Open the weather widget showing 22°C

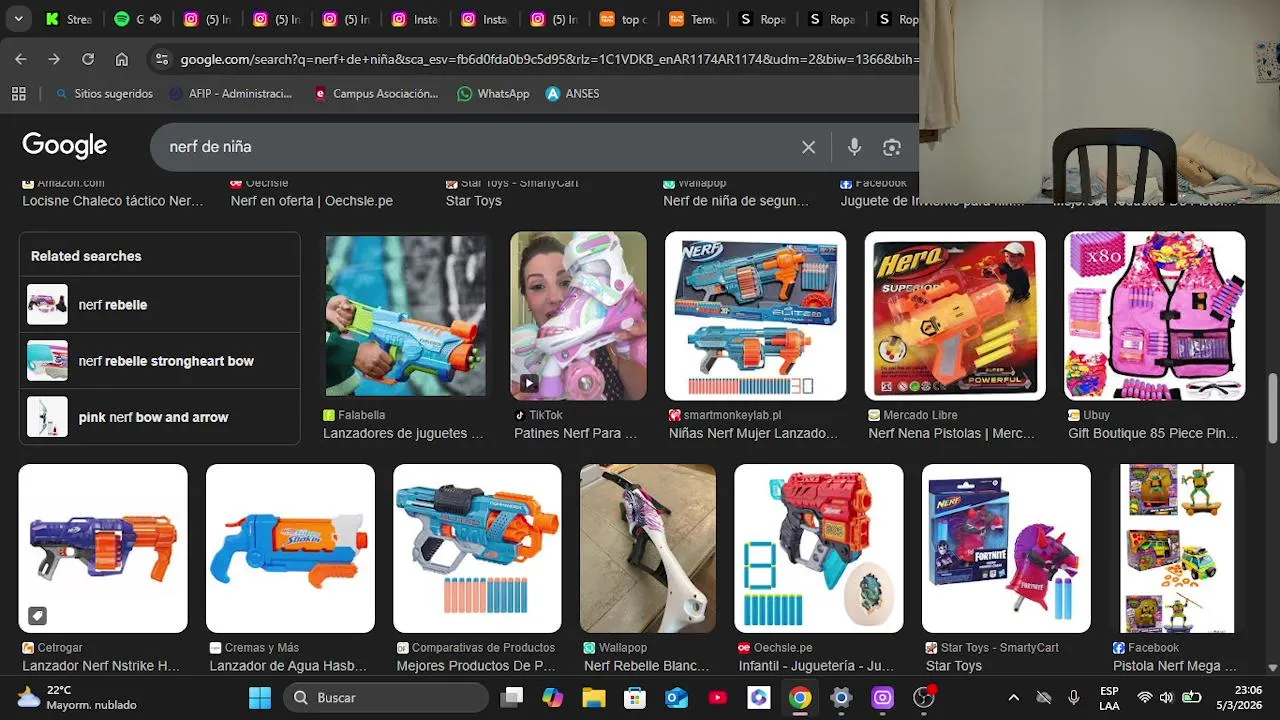pos(76,697)
